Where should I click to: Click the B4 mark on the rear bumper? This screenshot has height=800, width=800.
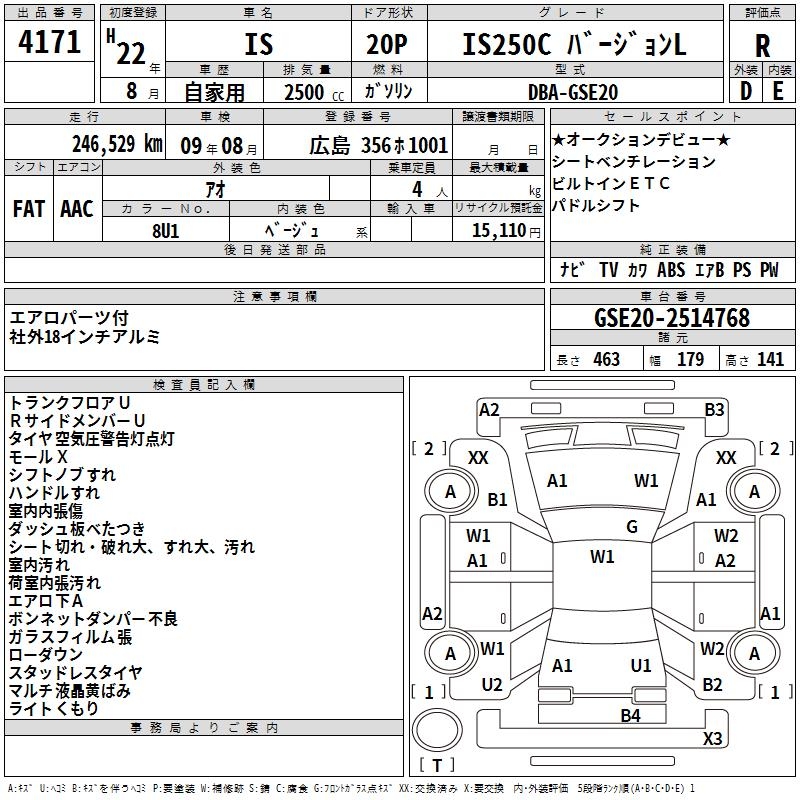click(630, 715)
